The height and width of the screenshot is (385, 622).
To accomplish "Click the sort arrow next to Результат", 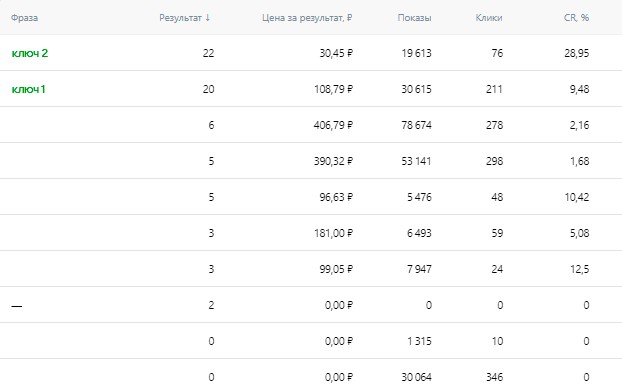I will 207,18.
